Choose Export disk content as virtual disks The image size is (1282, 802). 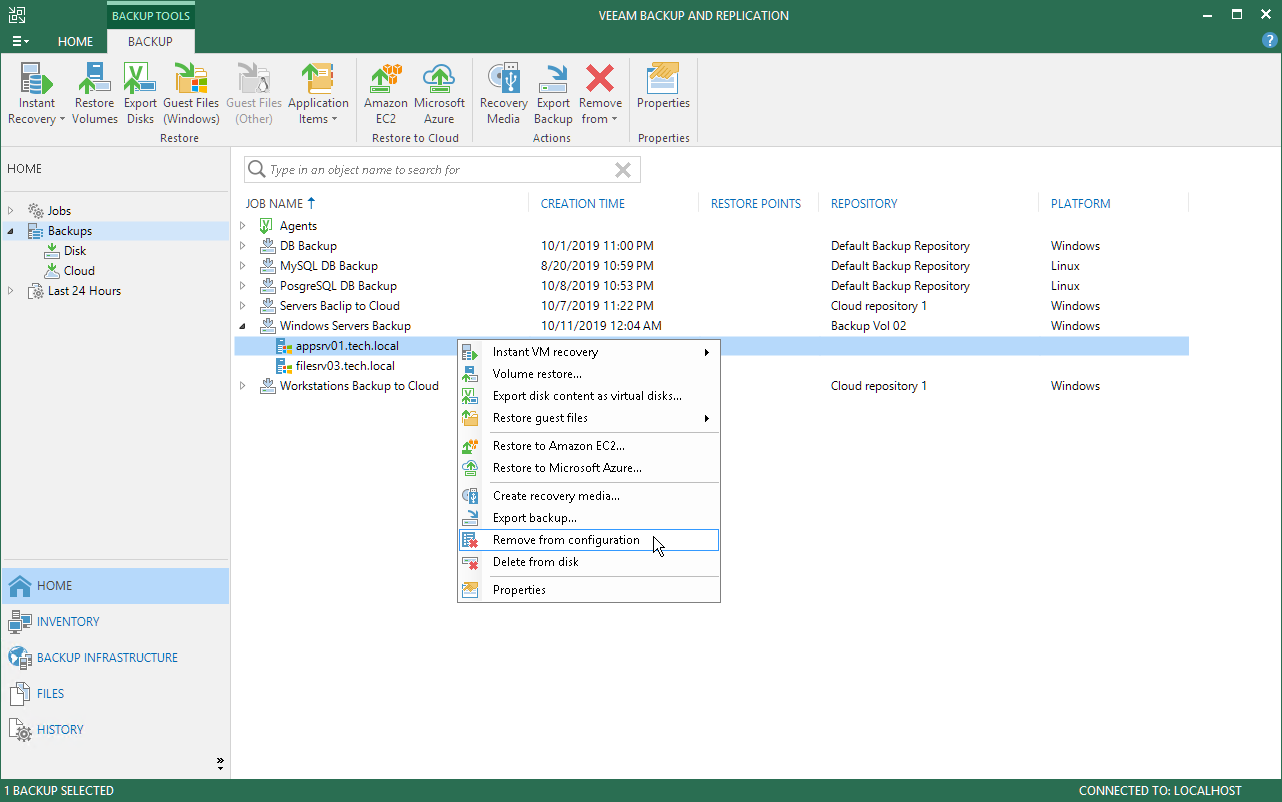pos(589,396)
